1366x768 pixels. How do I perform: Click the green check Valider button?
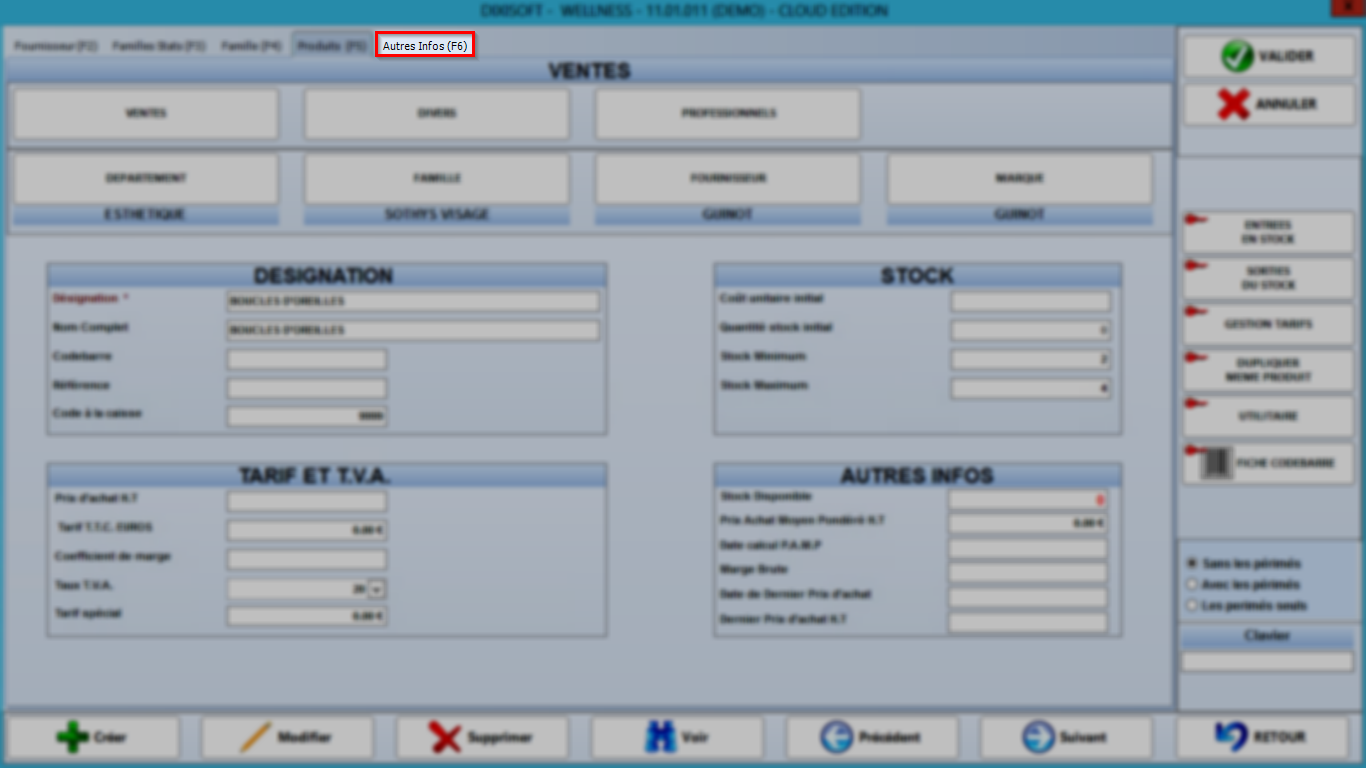coord(1270,56)
